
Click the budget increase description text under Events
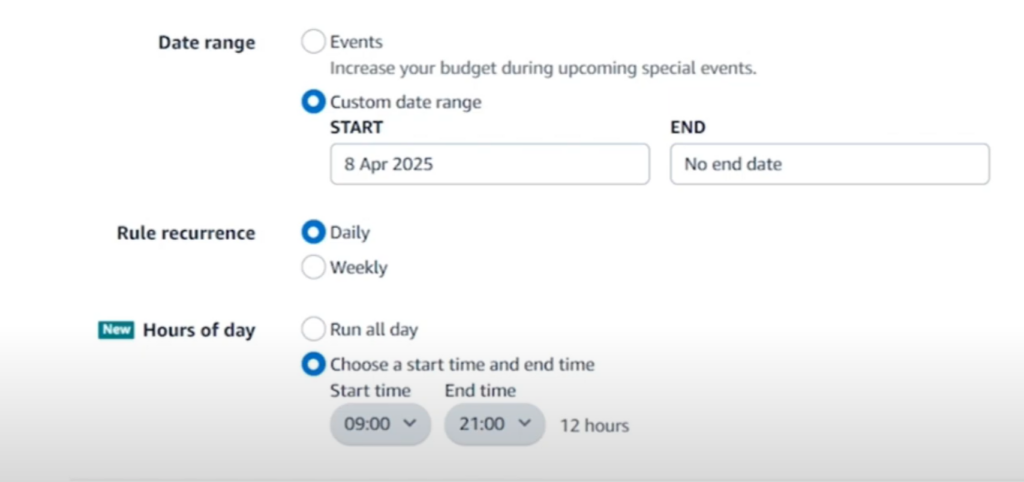(x=543, y=69)
